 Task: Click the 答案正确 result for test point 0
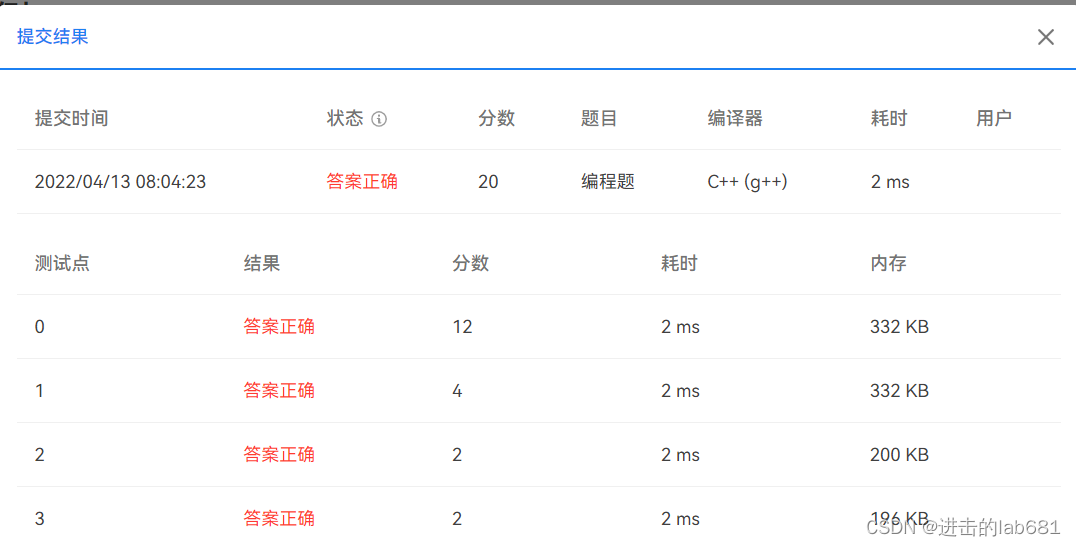(x=279, y=327)
